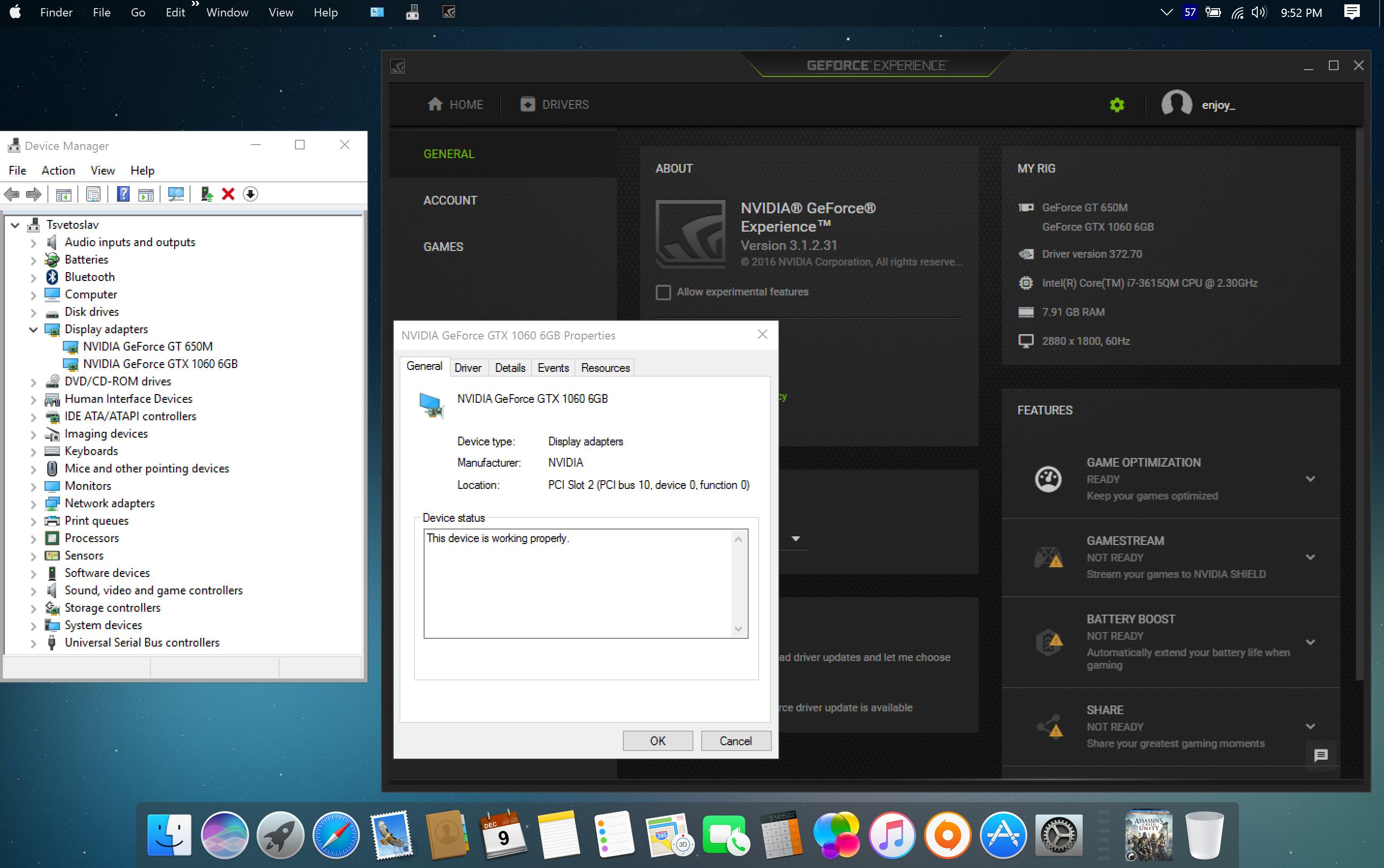Open Siri icon in the dock
This screenshot has width=1384, height=868.
click(224, 835)
